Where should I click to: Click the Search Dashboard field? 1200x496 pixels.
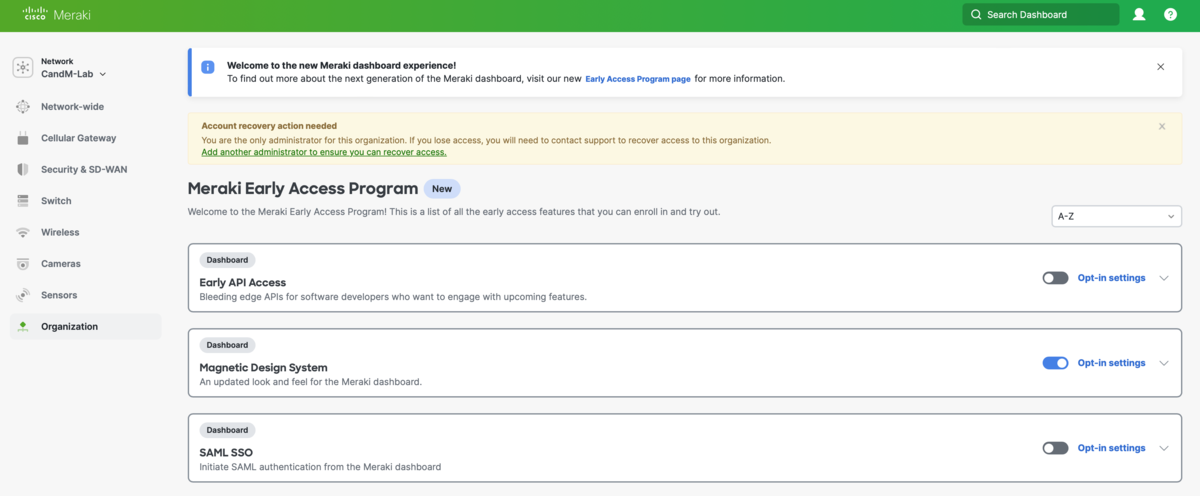tap(1040, 15)
